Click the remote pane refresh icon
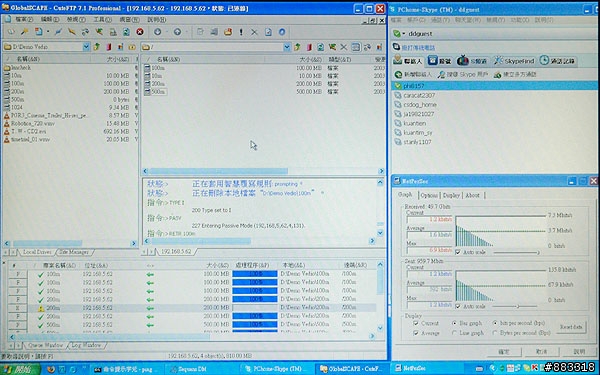600x375 pixels. point(321,47)
